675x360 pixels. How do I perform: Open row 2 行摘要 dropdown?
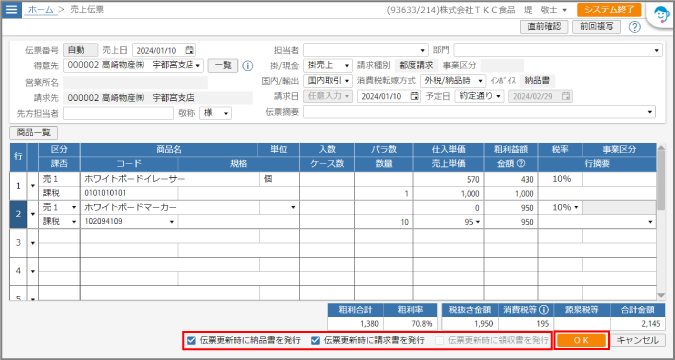pyautogui.click(x=650, y=222)
